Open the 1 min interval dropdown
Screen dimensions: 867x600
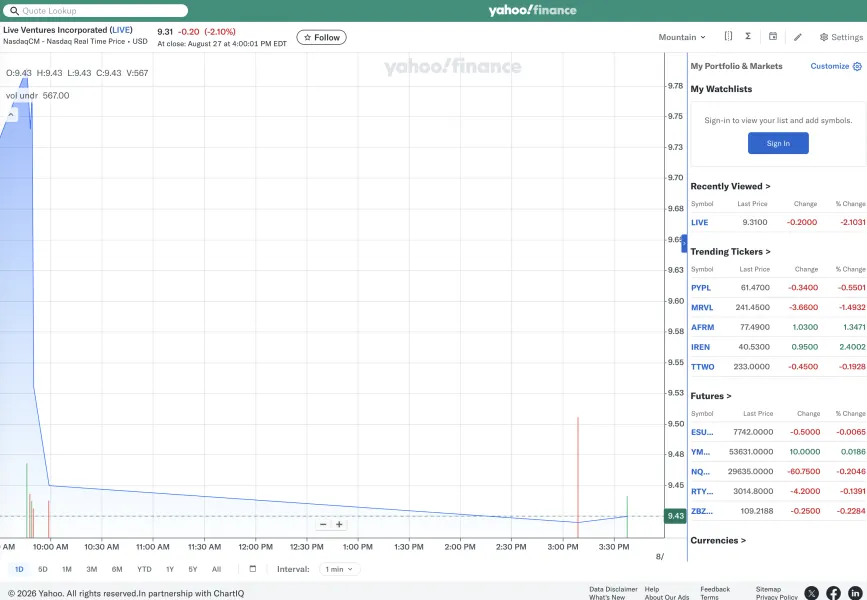(x=340, y=569)
